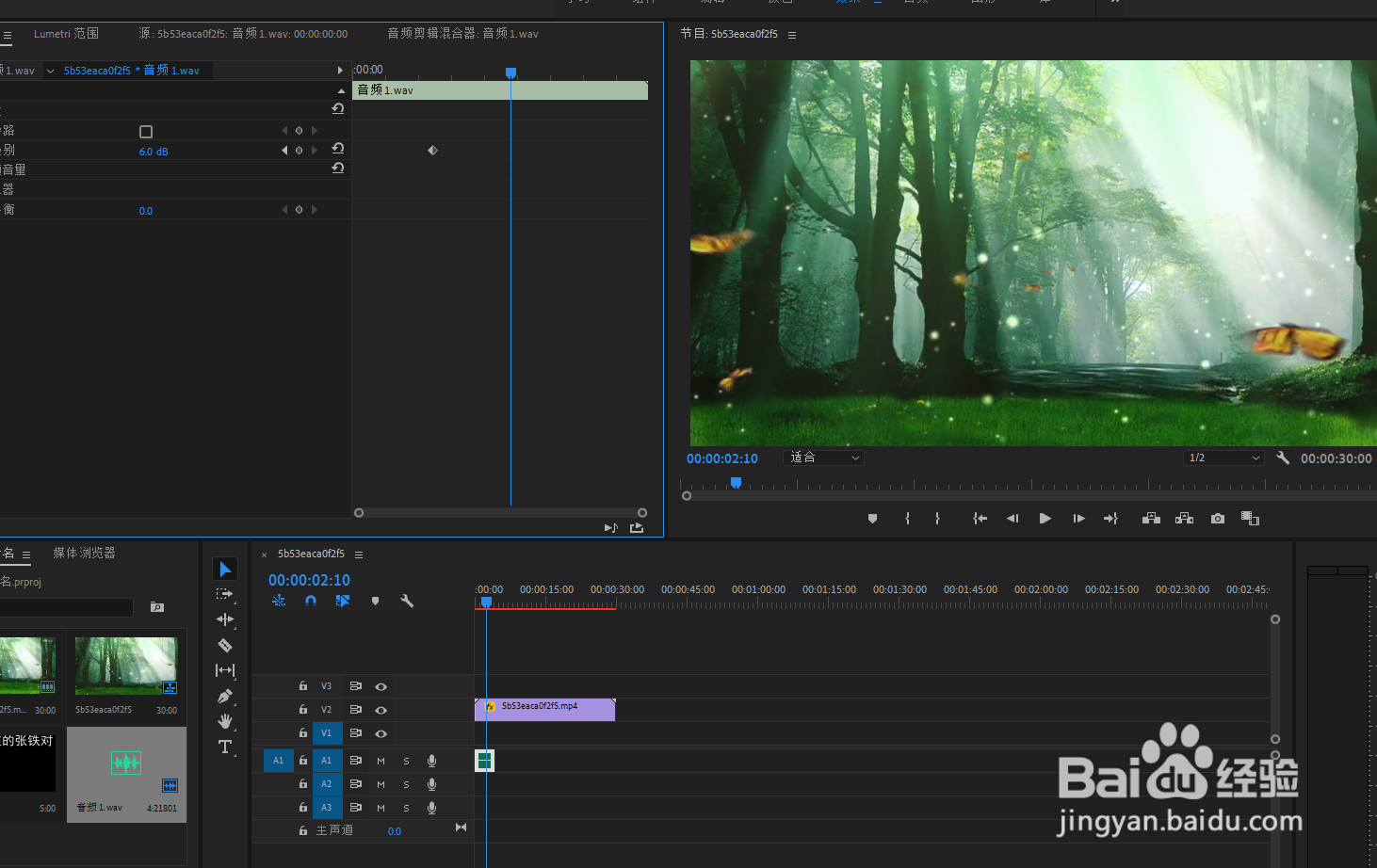Collapse effect controls timeline view arrow
Viewport: 1377px width, 868px height.
pyautogui.click(x=340, y=71)
